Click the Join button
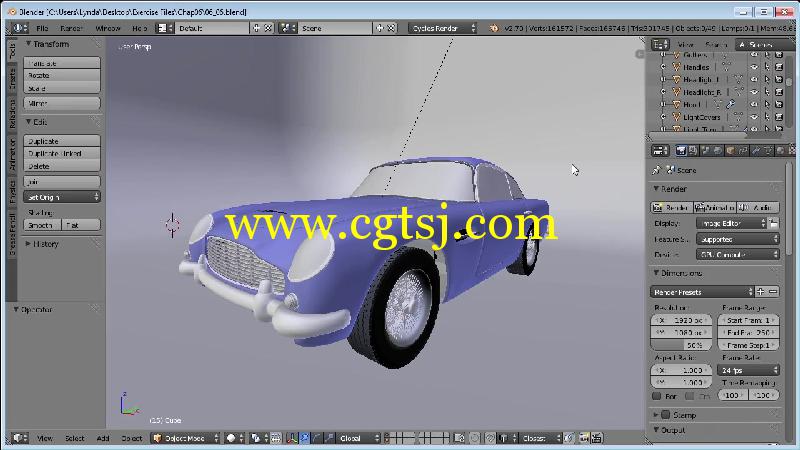The height and width of the screenshot is (450, 800). [x=62, y=181]
